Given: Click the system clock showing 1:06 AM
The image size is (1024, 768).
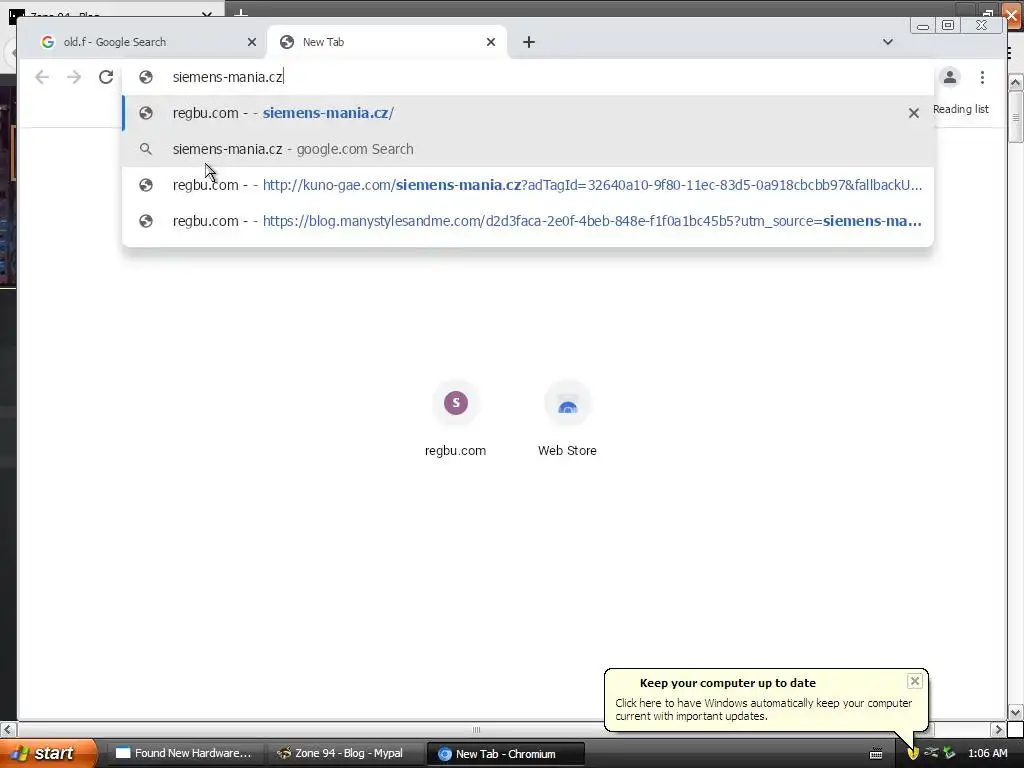Looking at the screenshot, I should [987, 754].
